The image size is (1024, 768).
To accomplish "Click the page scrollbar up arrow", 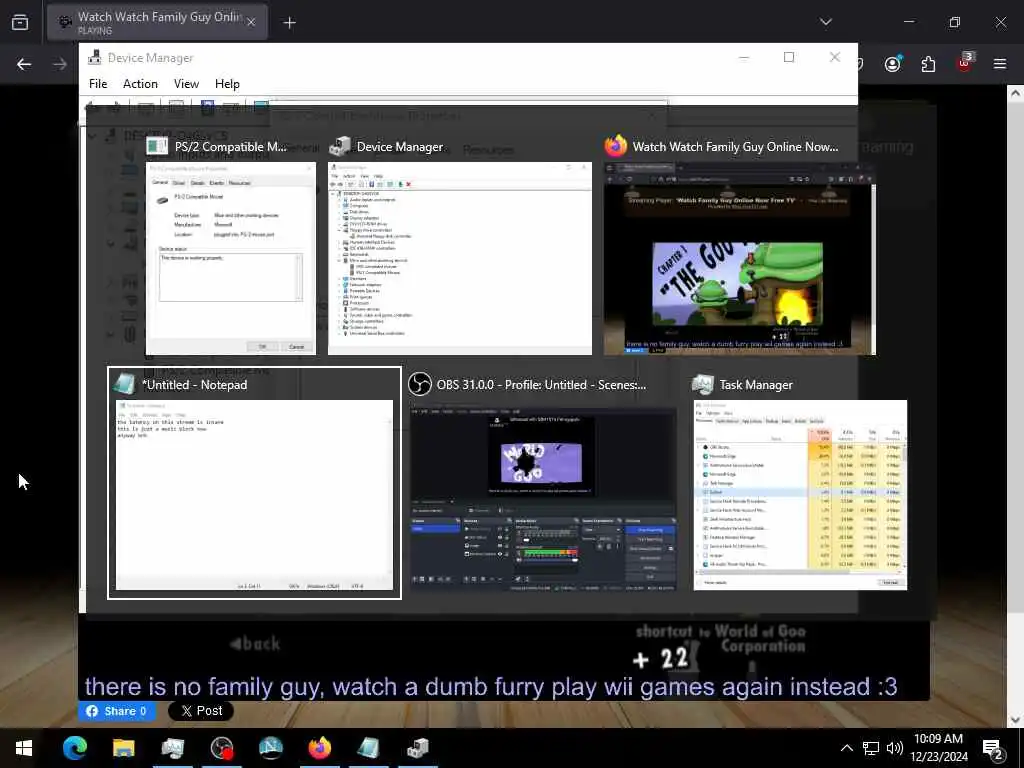I will click(x=1015, y=93).
